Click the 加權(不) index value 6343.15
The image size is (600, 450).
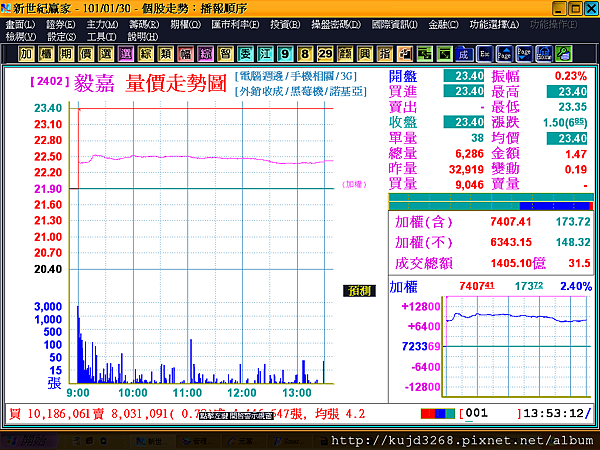click(x=511, y=242)
